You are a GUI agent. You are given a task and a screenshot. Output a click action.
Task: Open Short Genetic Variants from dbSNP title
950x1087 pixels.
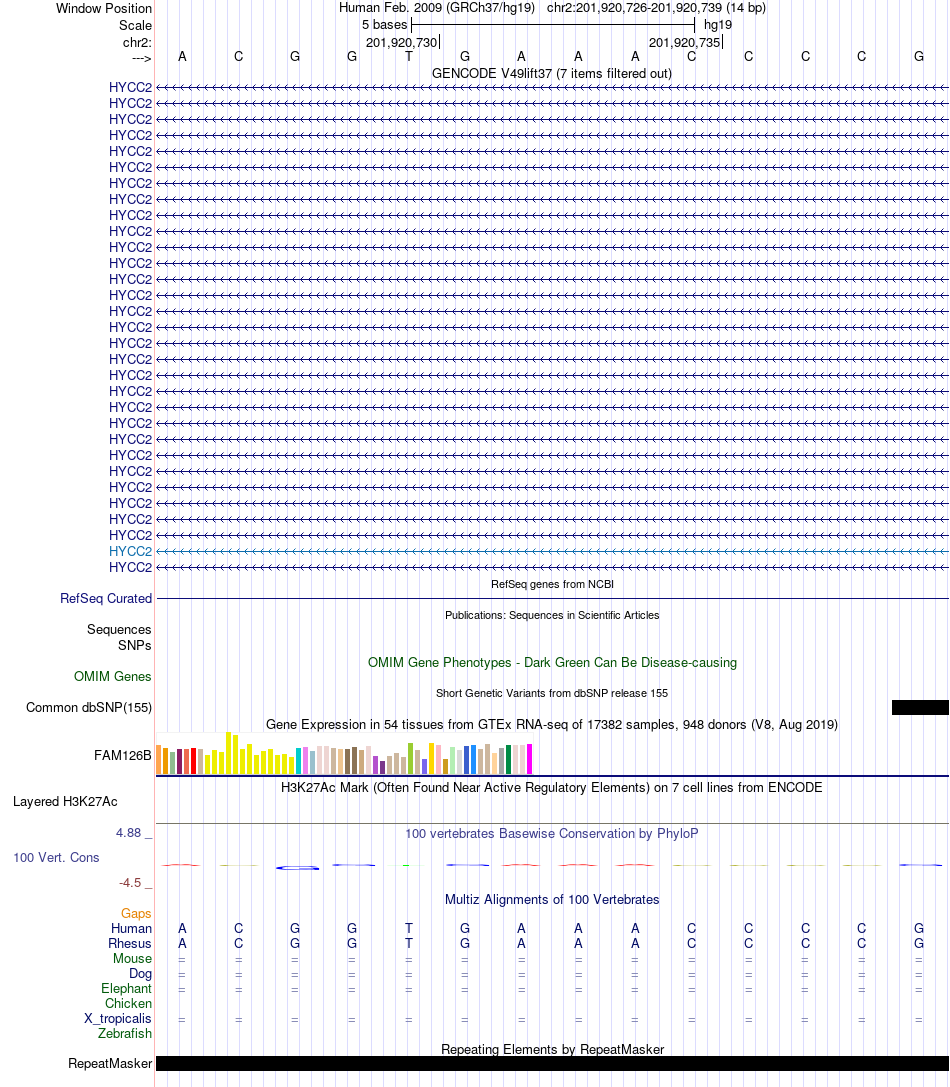[x=552, y=693]
